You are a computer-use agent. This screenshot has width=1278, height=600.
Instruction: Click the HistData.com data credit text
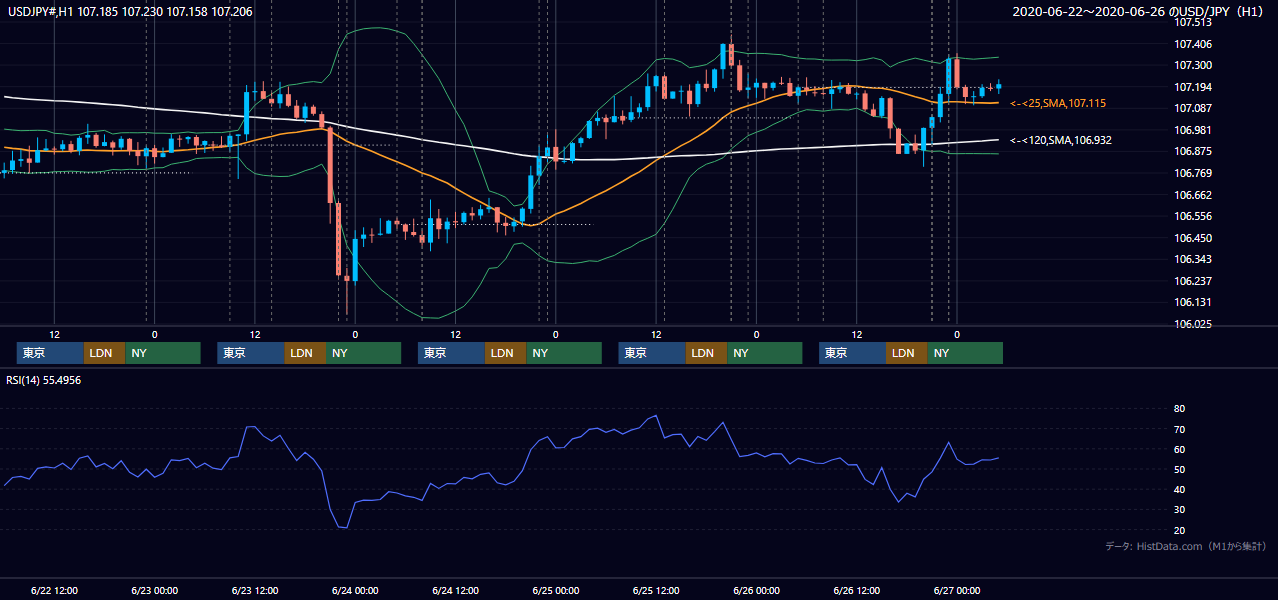[1186, 546]
